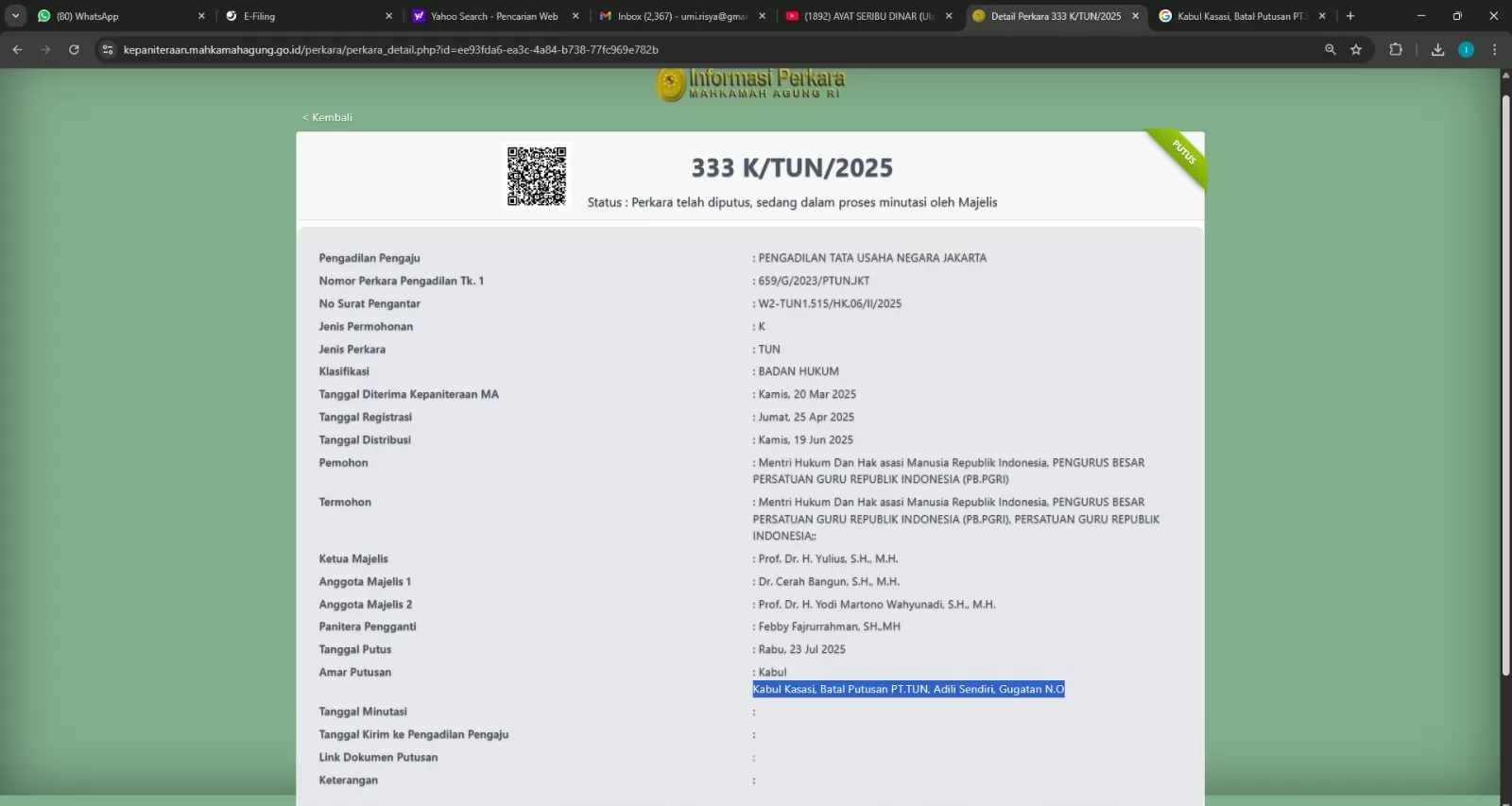Open the Chrome three-dot menu
This screenshot has height=806, width=1512.
coord(1494,50)
